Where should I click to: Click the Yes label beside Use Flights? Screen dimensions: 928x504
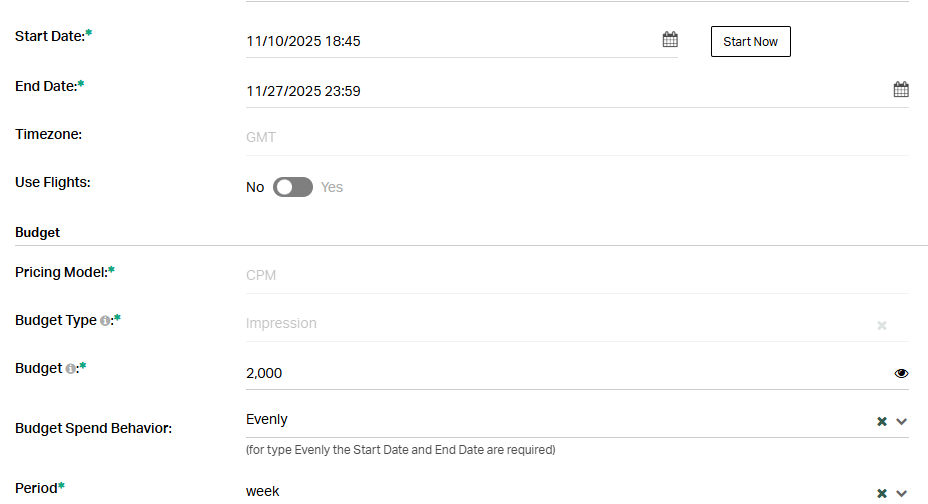(332, 187)
